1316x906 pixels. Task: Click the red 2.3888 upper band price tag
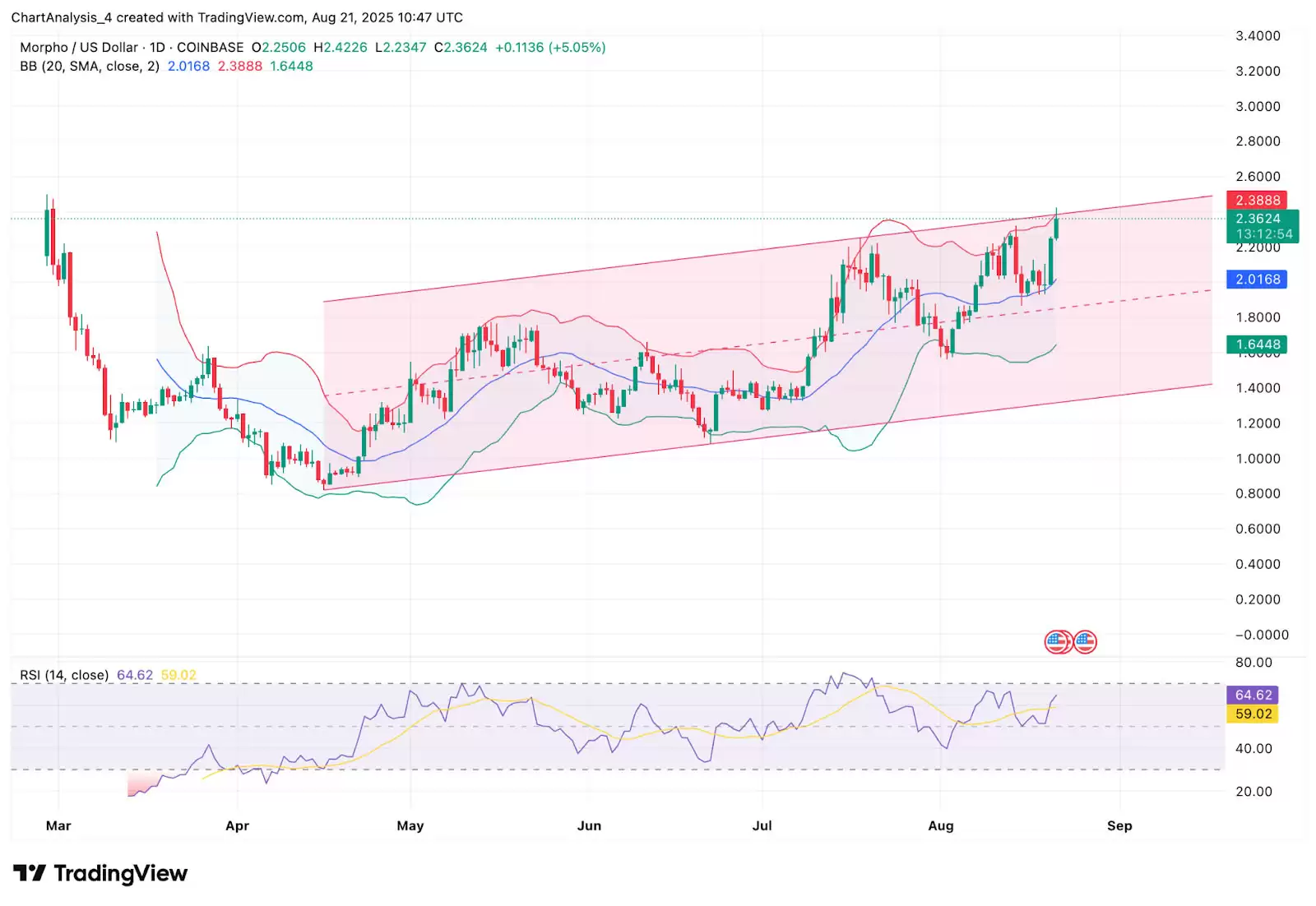pos(1257,200)
